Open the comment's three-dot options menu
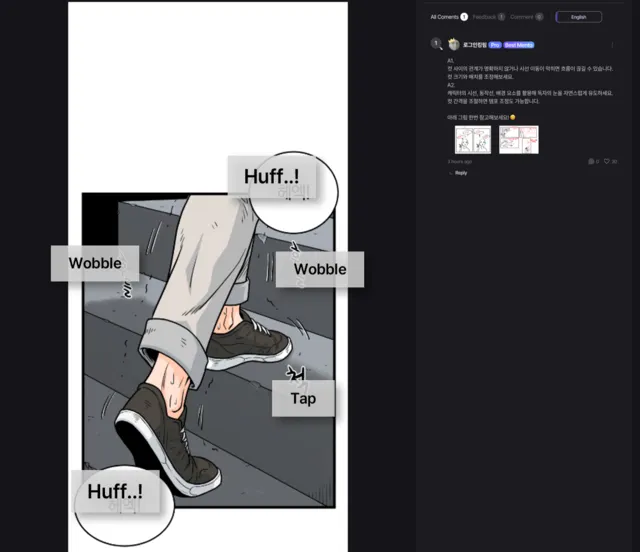This screenshot has height=552, width=640. (612, 45)
